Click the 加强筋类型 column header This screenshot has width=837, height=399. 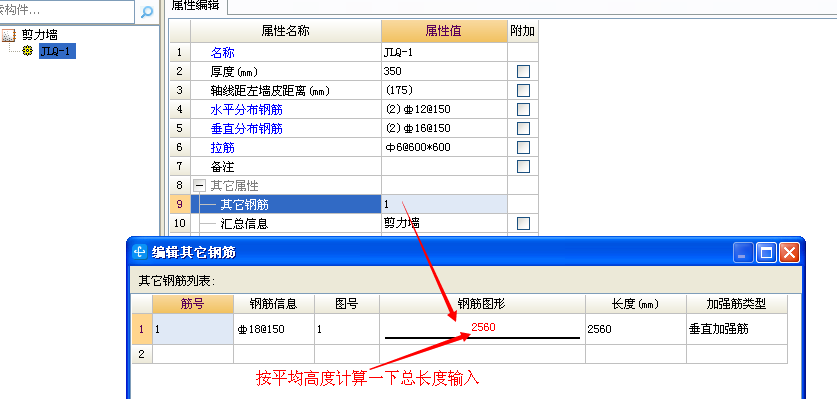737,304
